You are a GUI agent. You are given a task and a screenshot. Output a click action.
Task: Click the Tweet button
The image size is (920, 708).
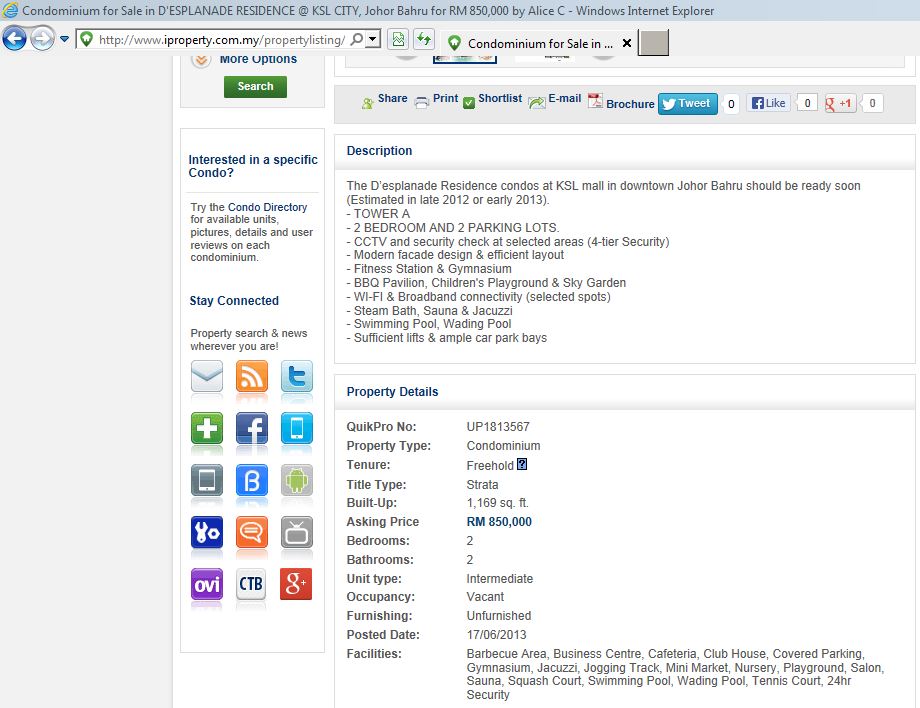(x=687, y=103)
